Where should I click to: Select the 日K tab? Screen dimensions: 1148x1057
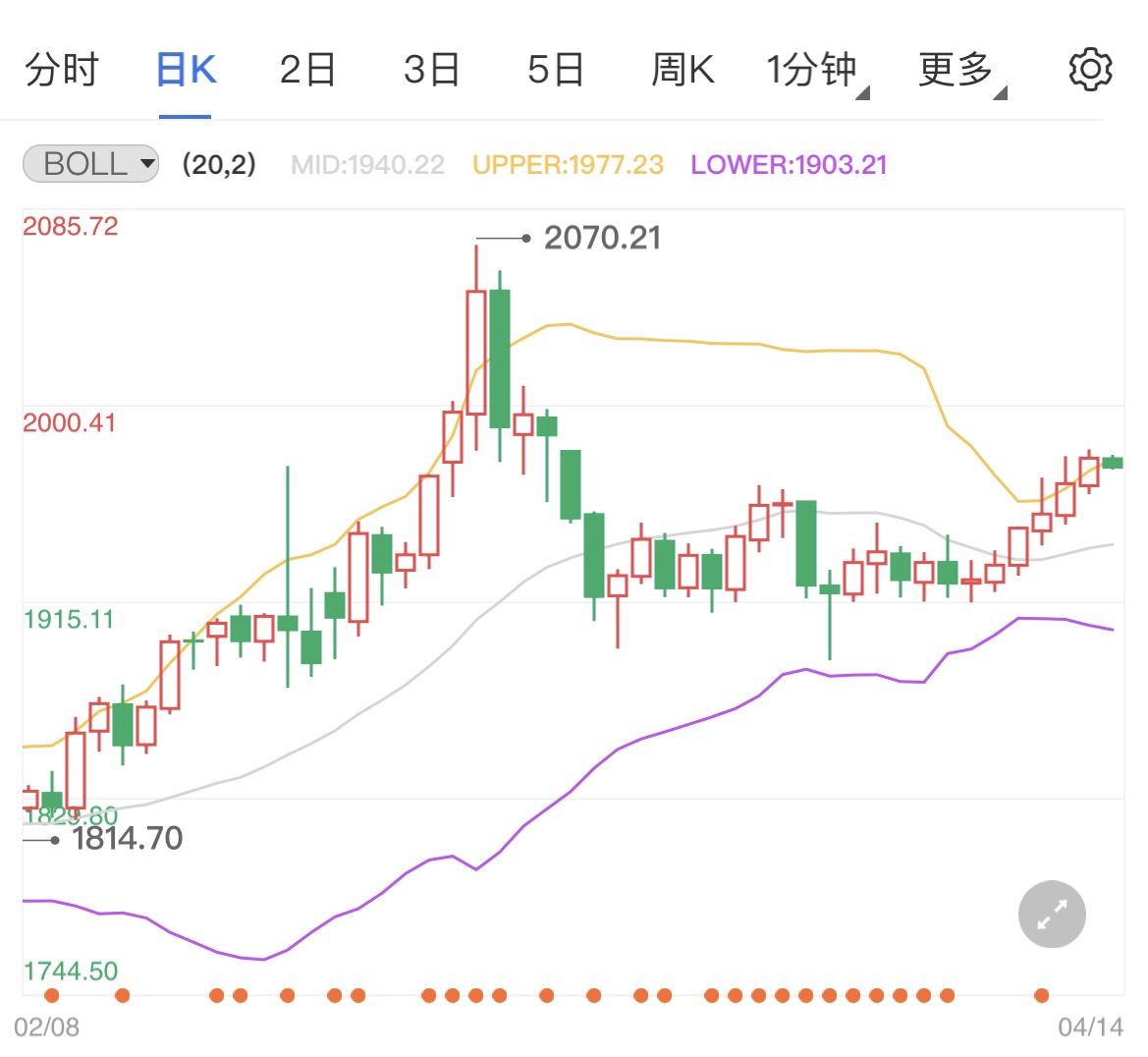click(186, 71)
